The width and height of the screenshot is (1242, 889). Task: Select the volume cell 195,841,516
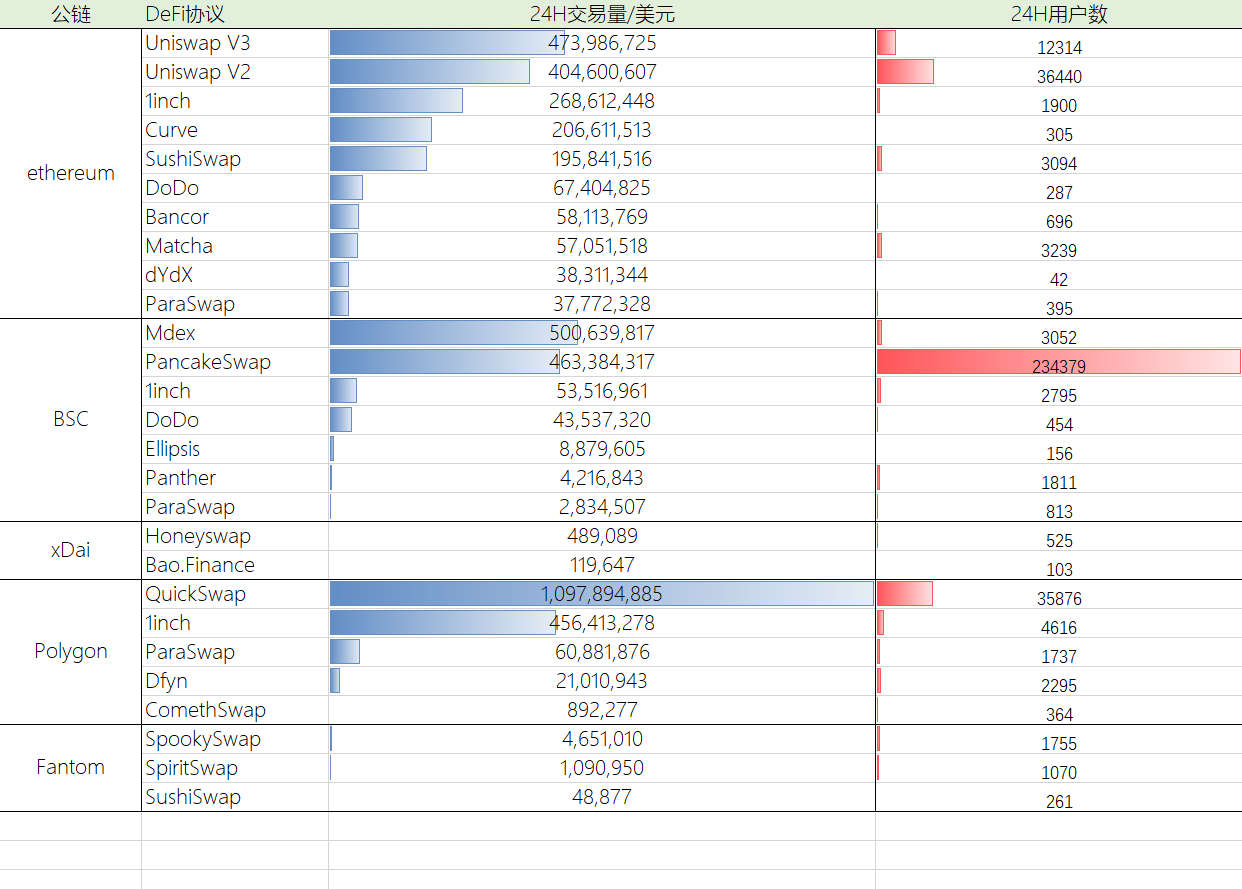point(602,159)
